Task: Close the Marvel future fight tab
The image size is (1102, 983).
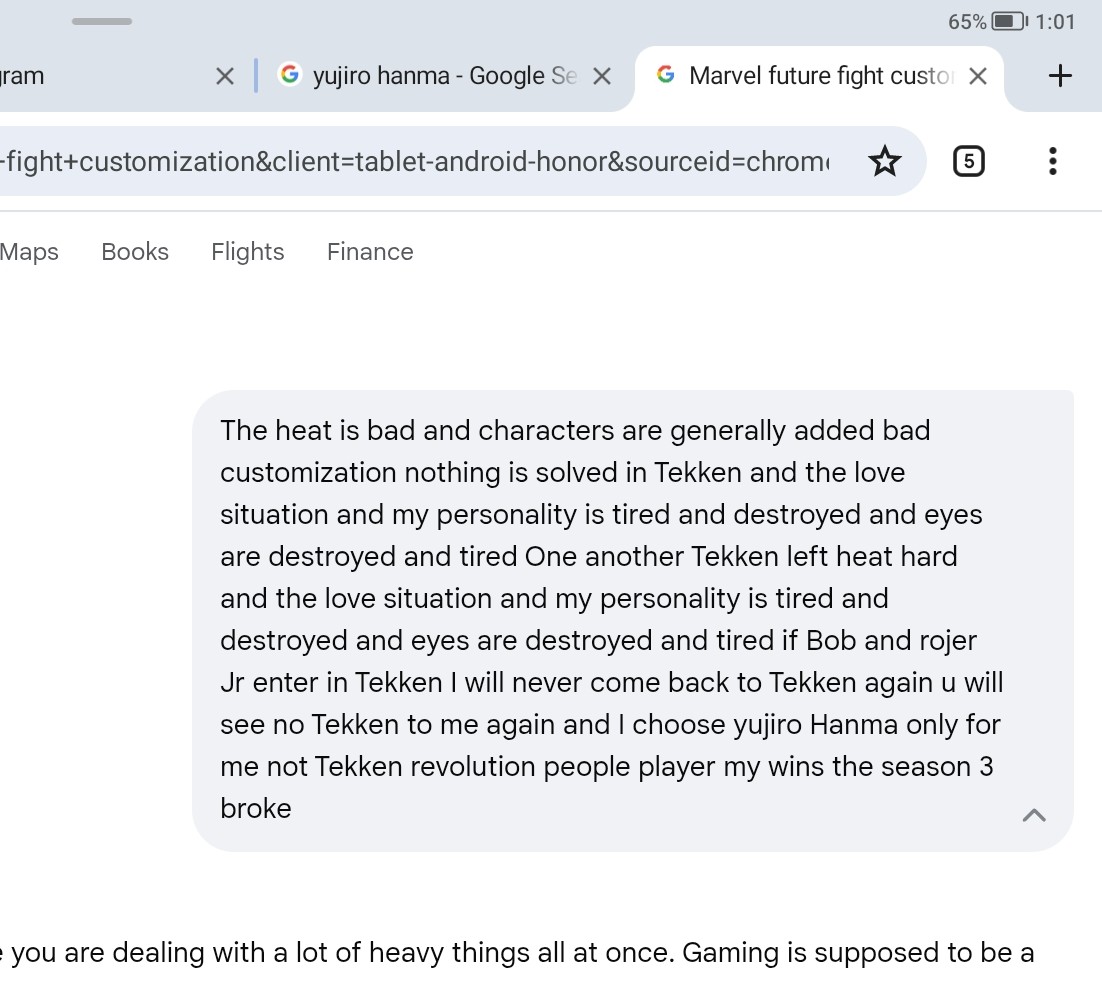Action: [978, 76]
